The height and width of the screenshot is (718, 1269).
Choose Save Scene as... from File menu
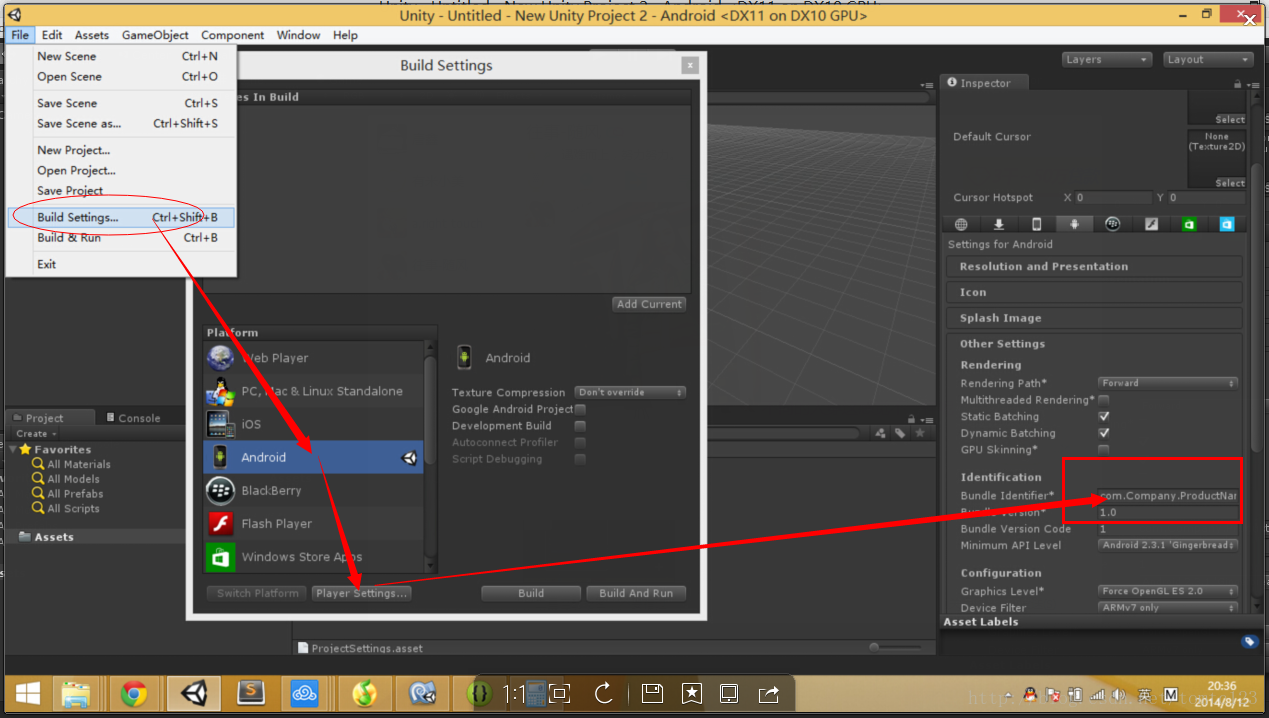[x=121, y=124]
